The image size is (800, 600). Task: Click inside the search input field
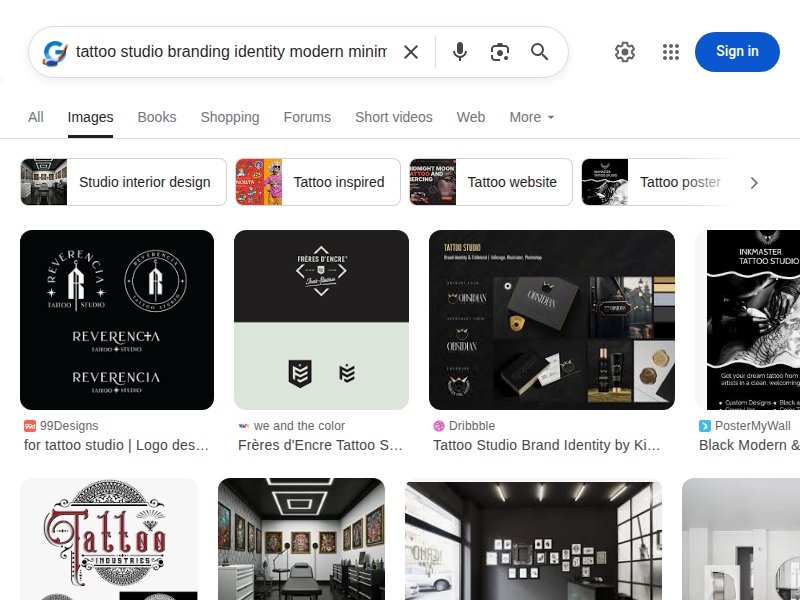click(x=230, y=52)
